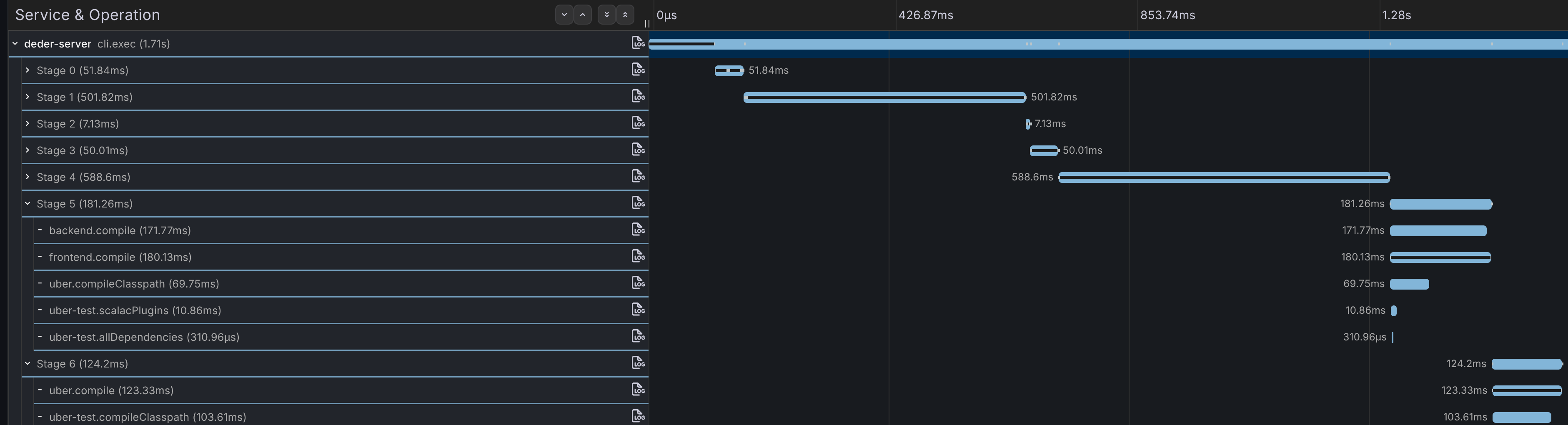
Task: Click the Stage 4 588.6ms span bar
Action: point(1223,177)
